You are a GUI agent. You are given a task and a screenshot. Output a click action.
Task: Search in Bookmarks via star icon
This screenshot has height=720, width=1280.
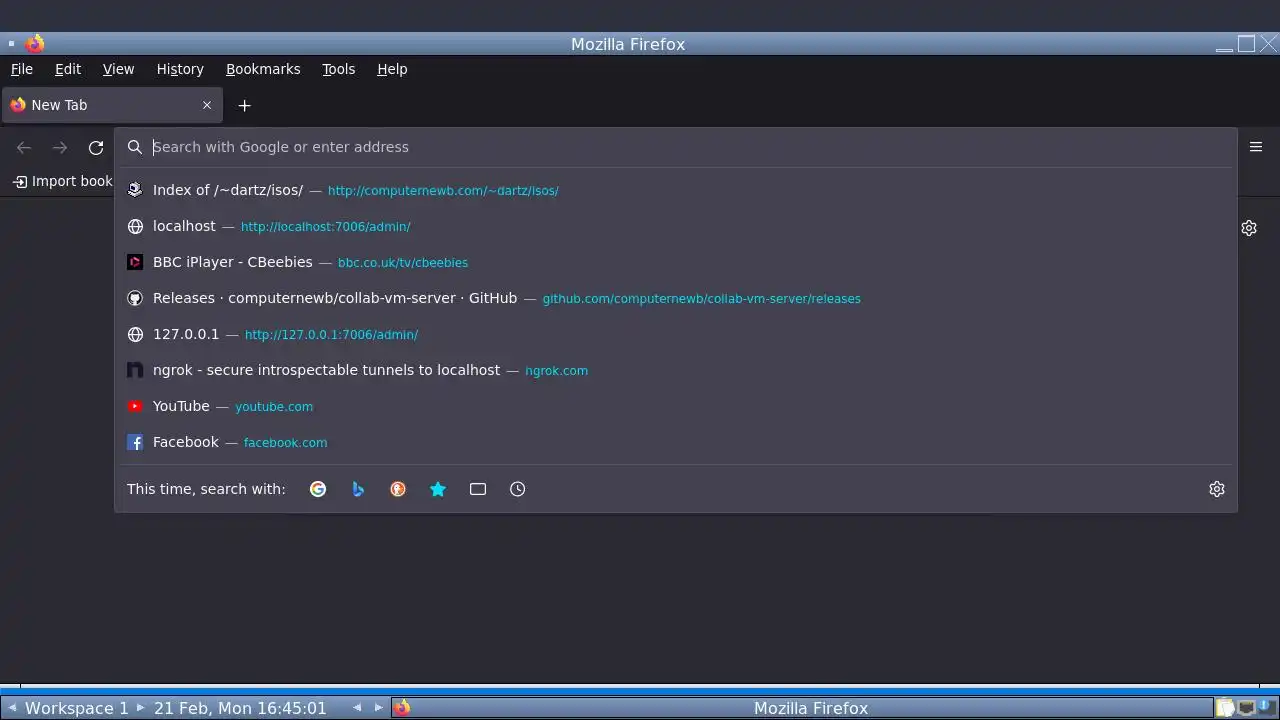(438, 489)
